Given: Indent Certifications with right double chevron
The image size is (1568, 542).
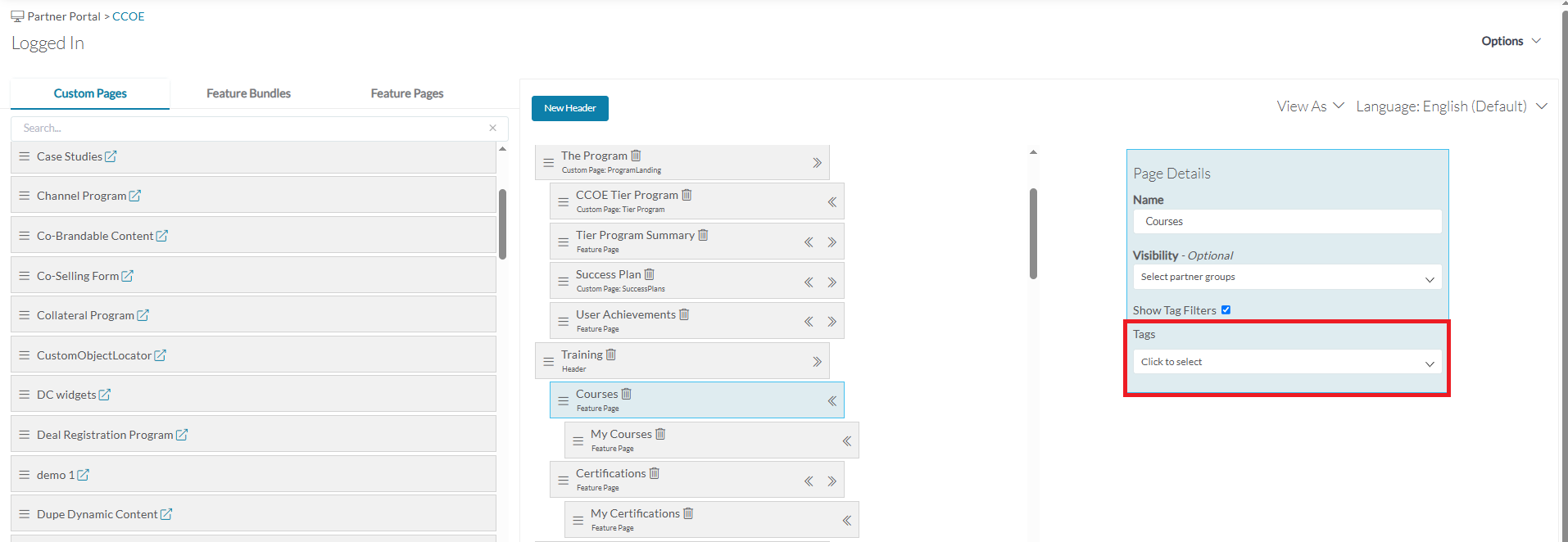Looking at the screenshot, I should (x=832, y=481).
